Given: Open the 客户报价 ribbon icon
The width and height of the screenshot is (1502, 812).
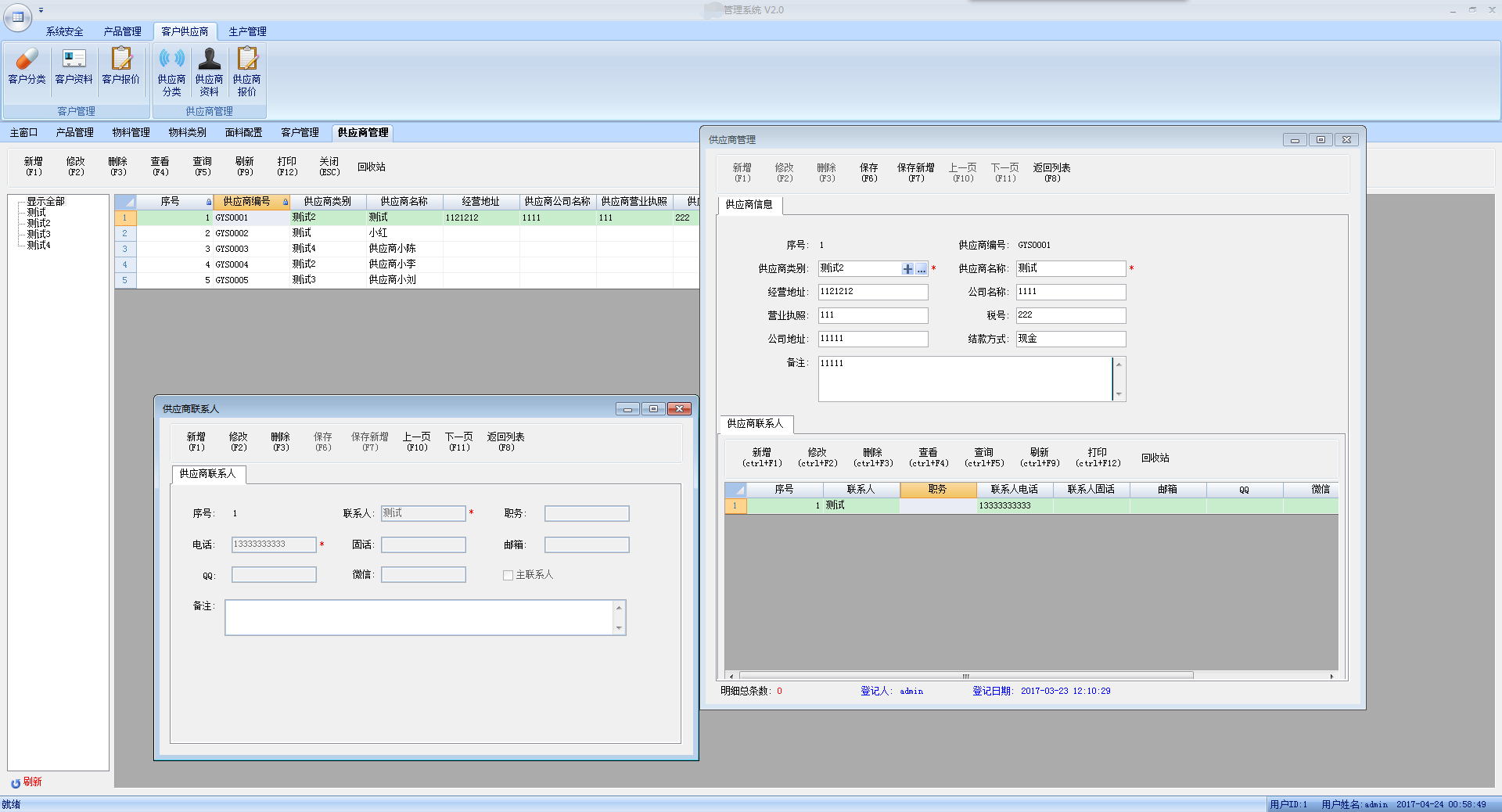Looking at the screenshot, I should pos(120,66).
